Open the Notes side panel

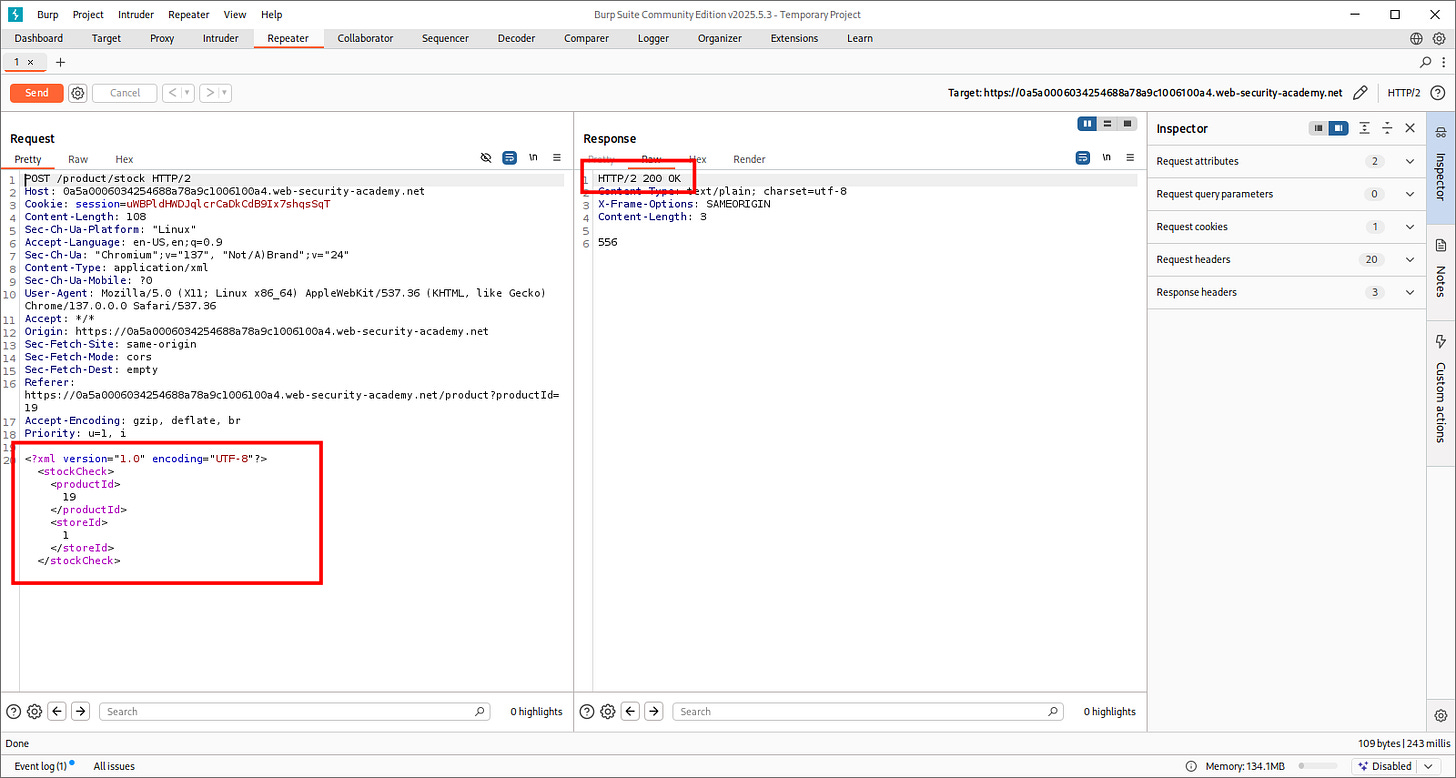[1441, 266]
